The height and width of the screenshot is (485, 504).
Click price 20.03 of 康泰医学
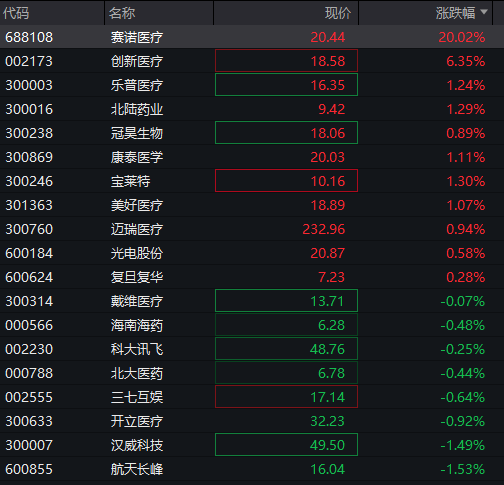pos(328,157)
